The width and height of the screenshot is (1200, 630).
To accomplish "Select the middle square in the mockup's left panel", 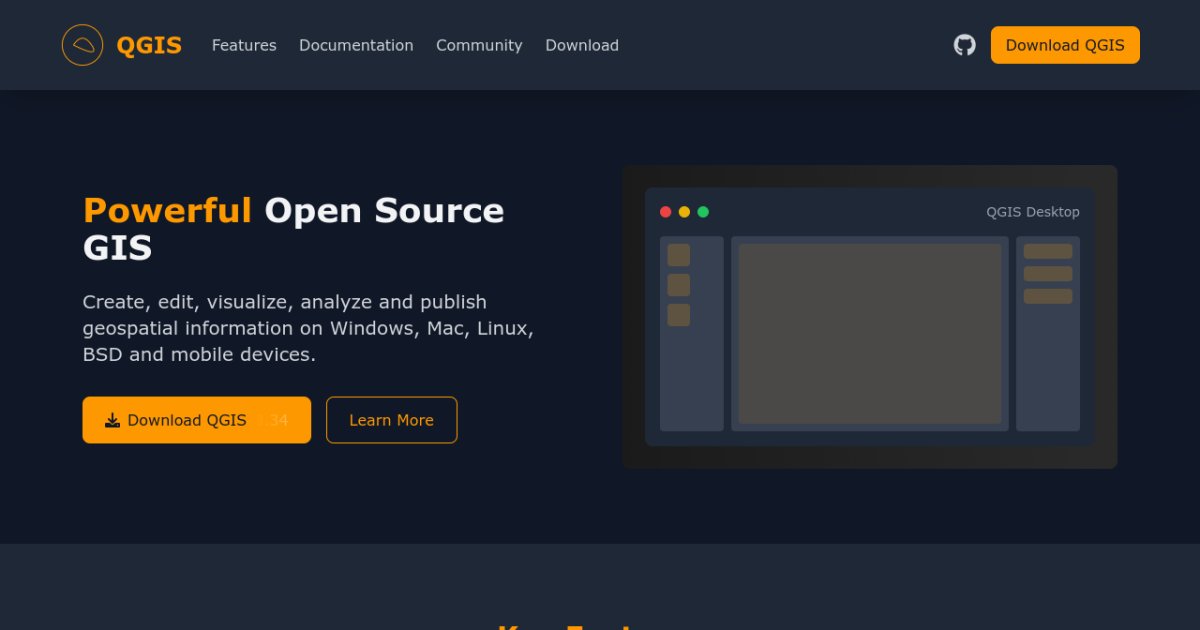I will [679, 285].
